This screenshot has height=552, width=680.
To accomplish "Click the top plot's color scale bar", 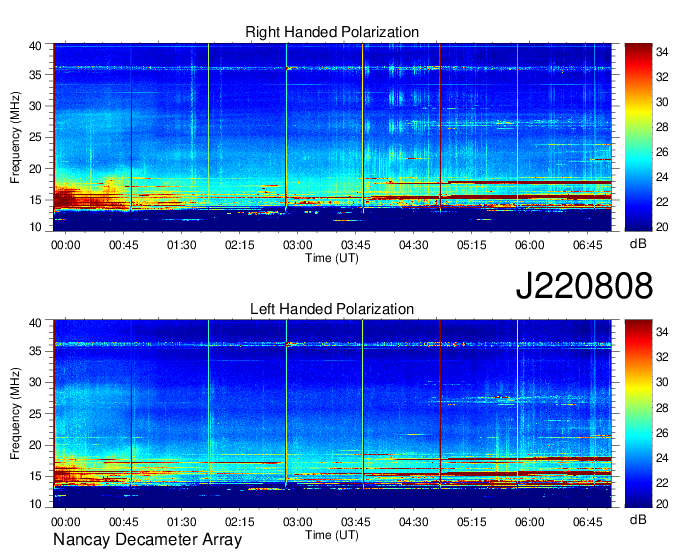I will click(x=638, y=137).
